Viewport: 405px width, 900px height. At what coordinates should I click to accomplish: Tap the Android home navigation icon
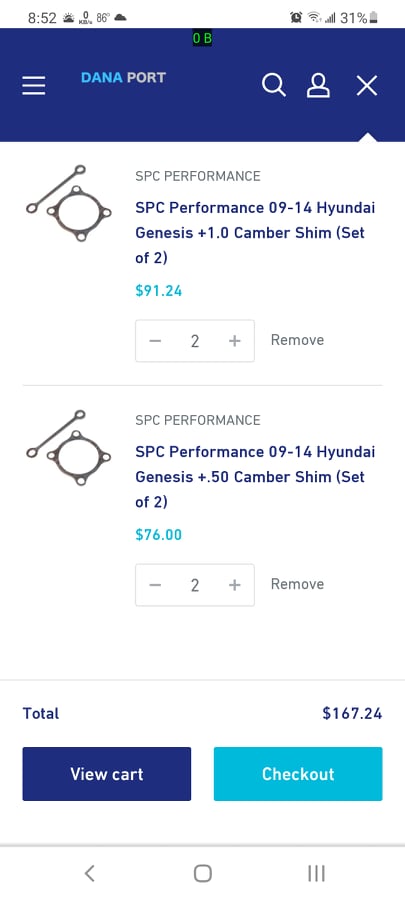tap(202, 873)
